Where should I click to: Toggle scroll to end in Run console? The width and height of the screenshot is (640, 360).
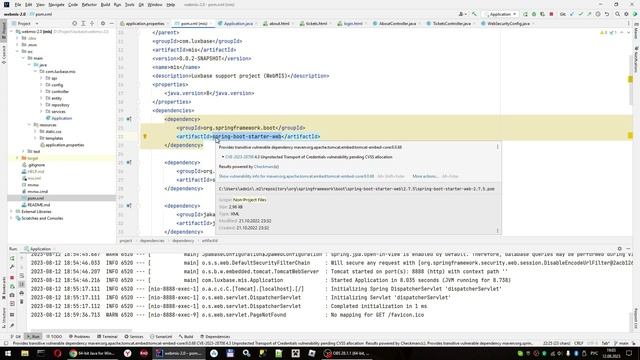22,284
